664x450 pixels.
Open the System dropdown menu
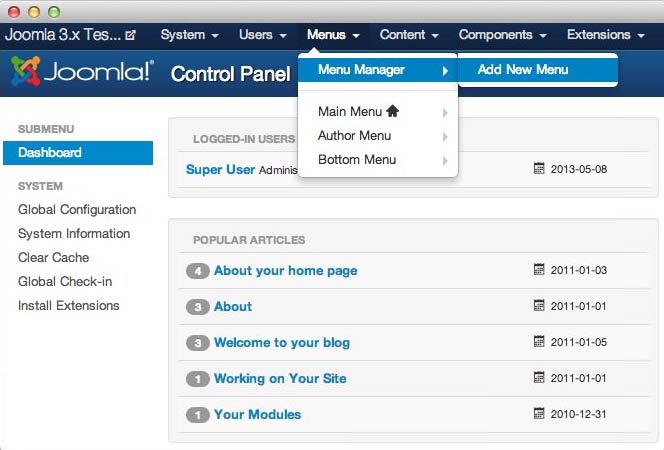point(189,35)
